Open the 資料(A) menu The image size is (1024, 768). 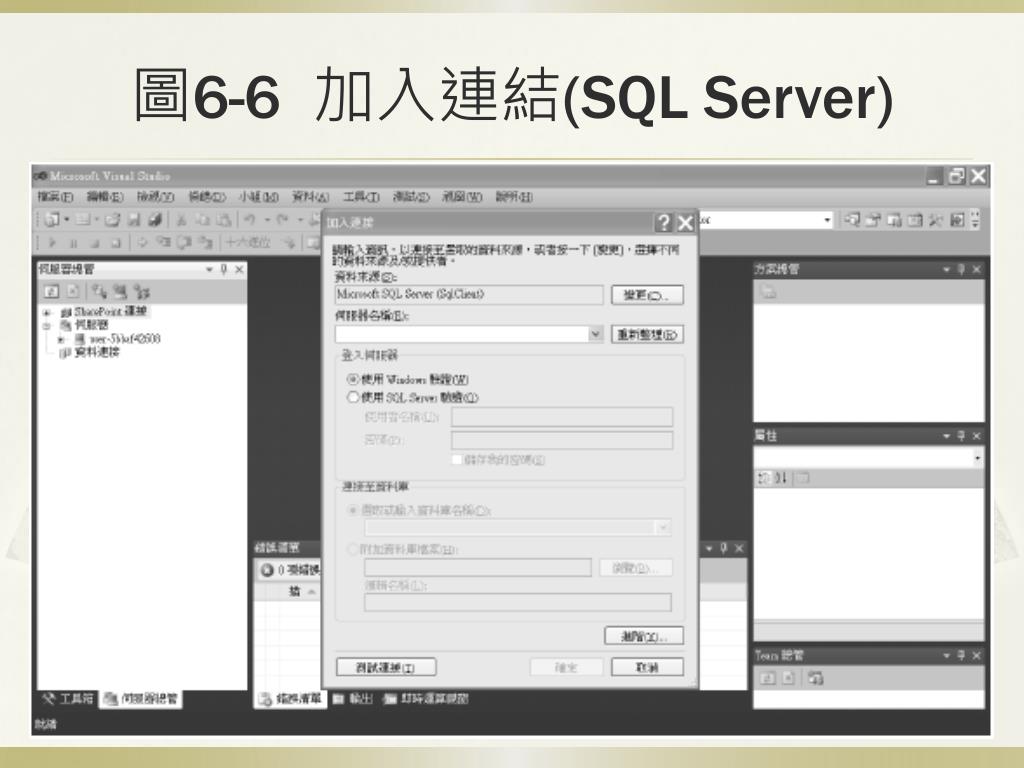pos(310,197)
